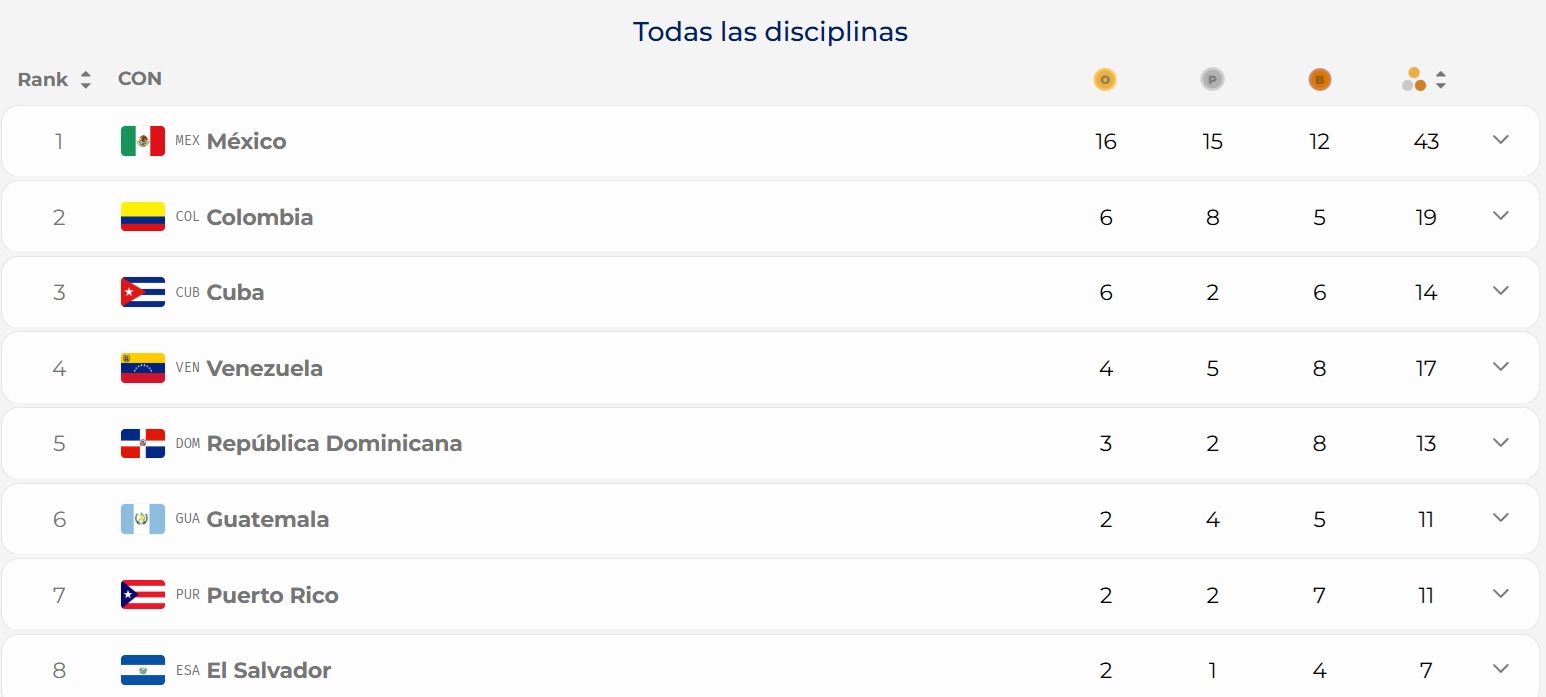Click the Venezuela flag icon
This screenshot has height=697, width=1546.
tap(143, 368)
